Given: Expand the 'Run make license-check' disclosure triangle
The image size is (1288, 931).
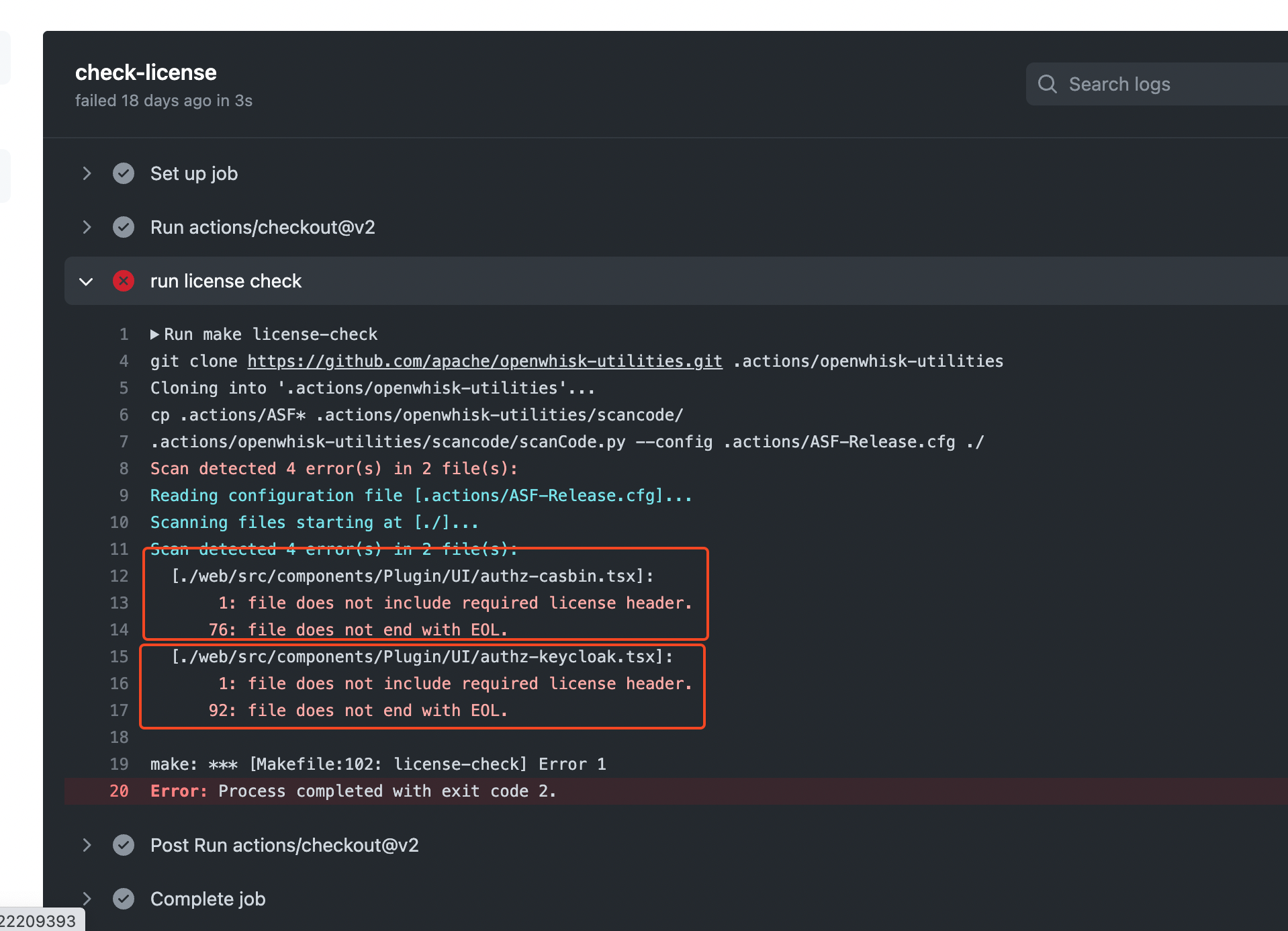Looking at the screenshot, I should coord(154,335).
